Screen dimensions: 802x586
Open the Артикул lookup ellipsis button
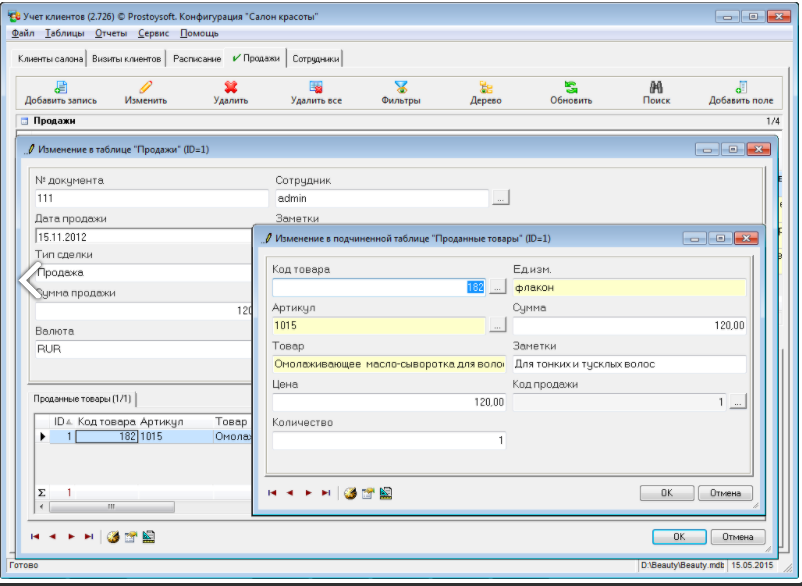click(x=497, y=326)
